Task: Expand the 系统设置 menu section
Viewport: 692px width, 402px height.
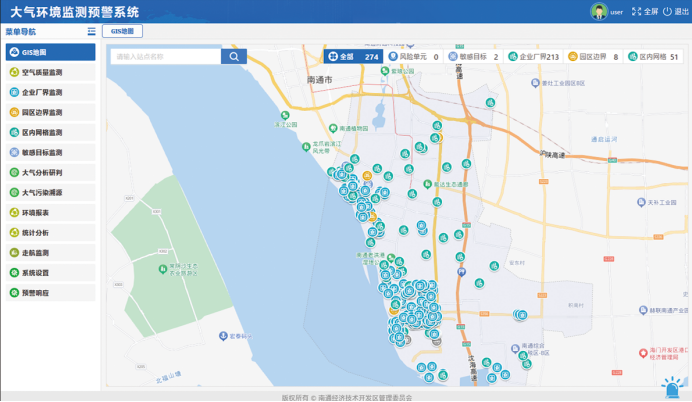Action: tap(49, 272)
